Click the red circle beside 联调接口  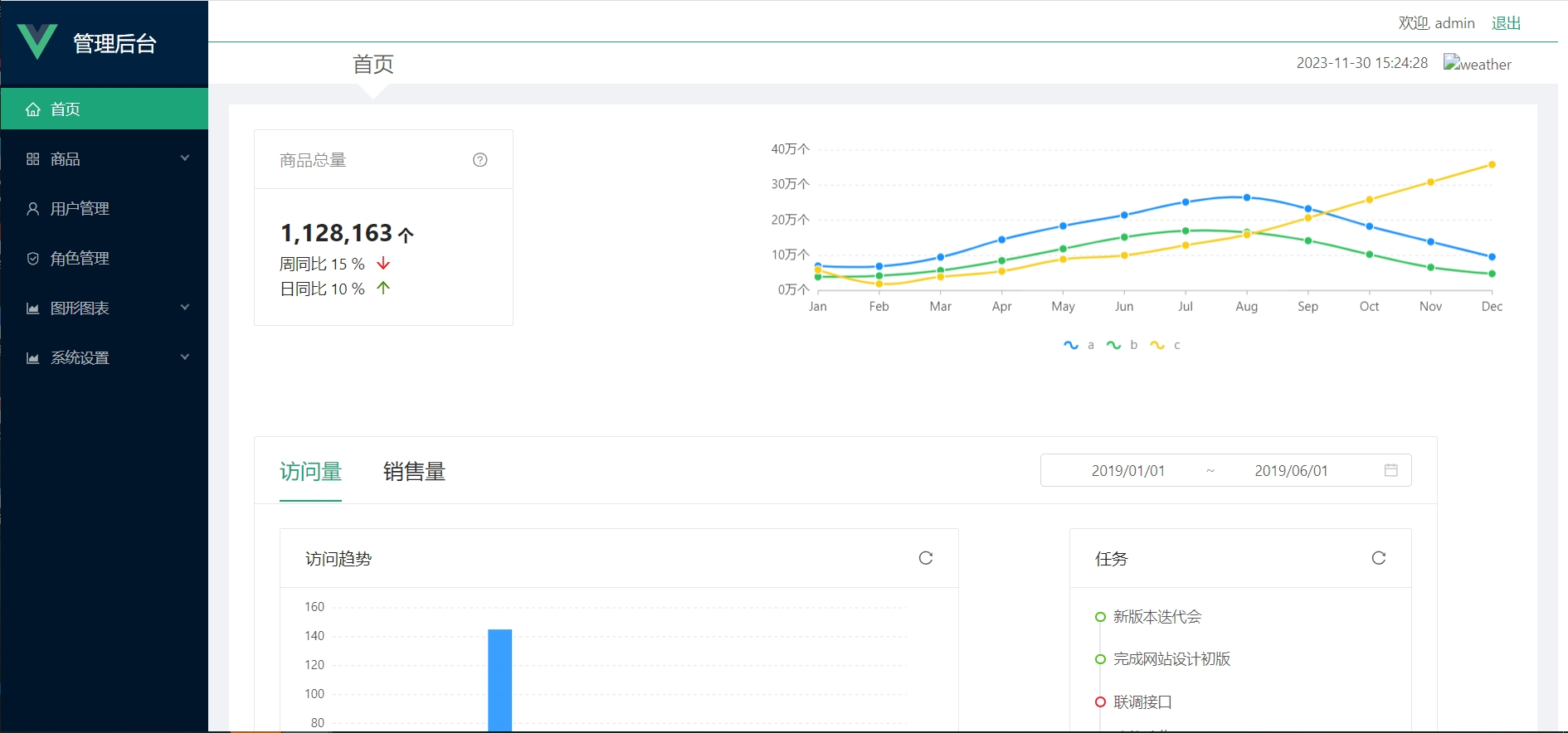[x=1100, y=701]
